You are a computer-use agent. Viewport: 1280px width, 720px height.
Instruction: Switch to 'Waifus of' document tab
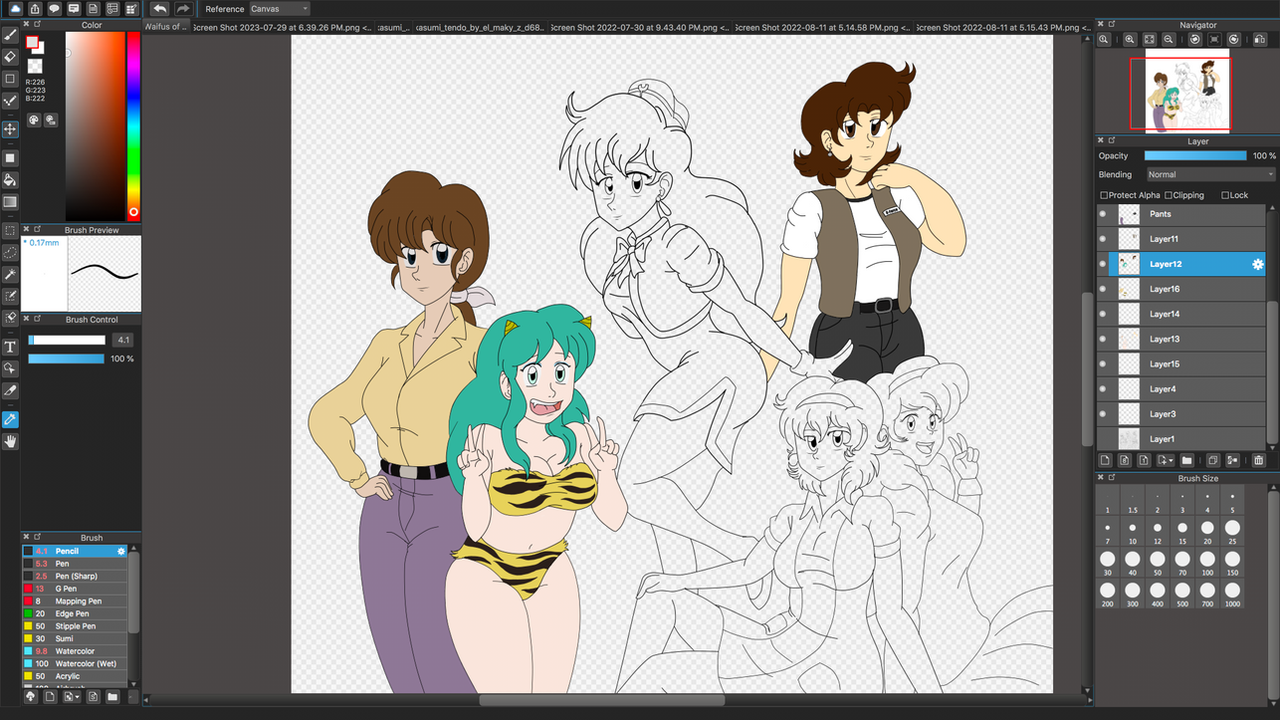[x=166, y=26]
